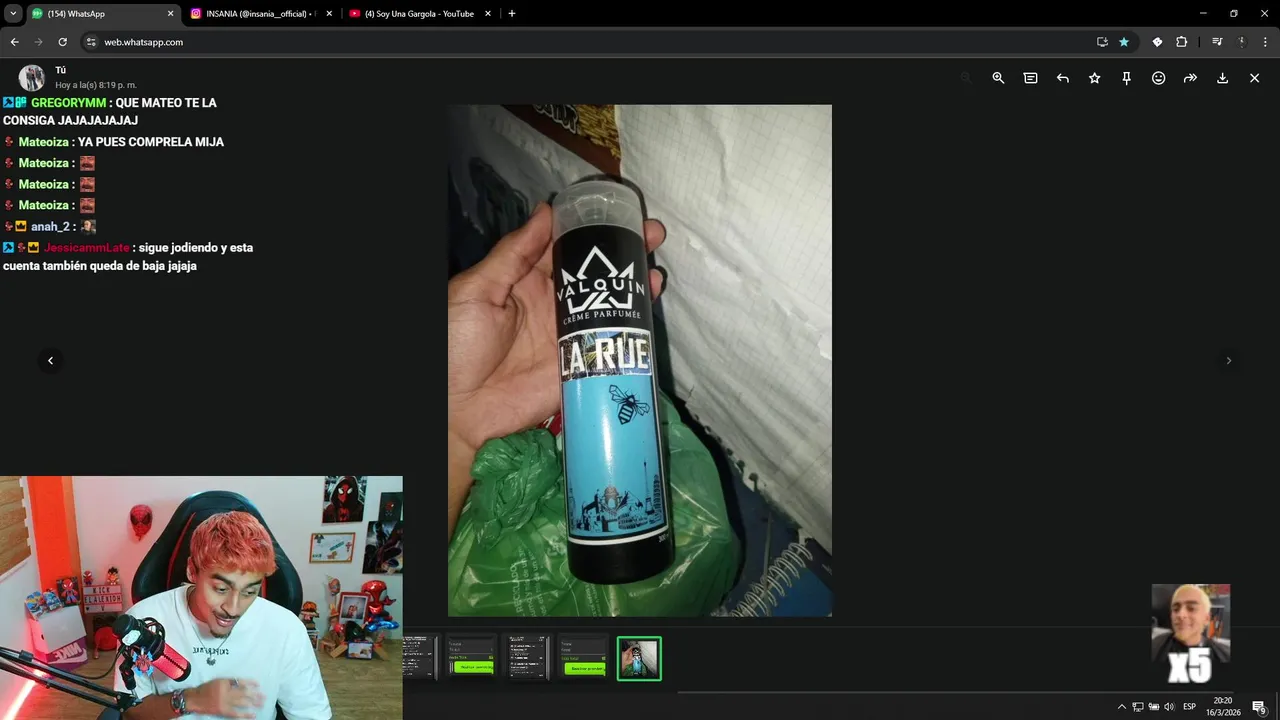Open fourth thumbnail with green button
This screenshot has width=1280, height=720.
[x=583, y=658]
